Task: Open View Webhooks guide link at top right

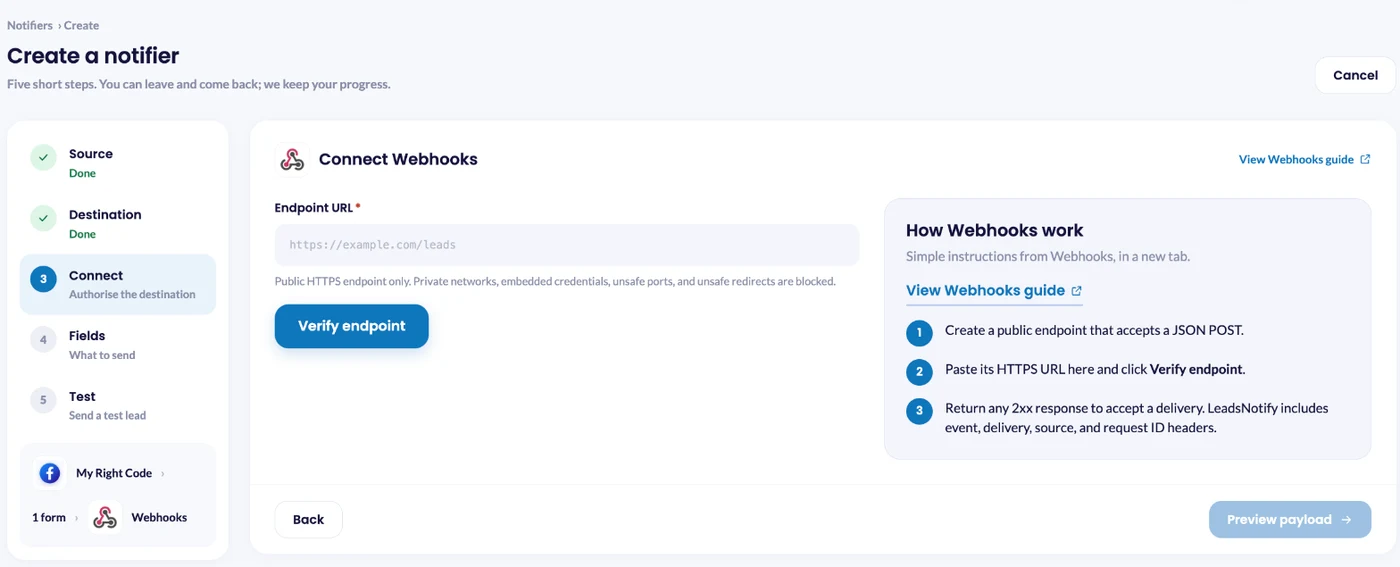Action: coord(1304,159)
